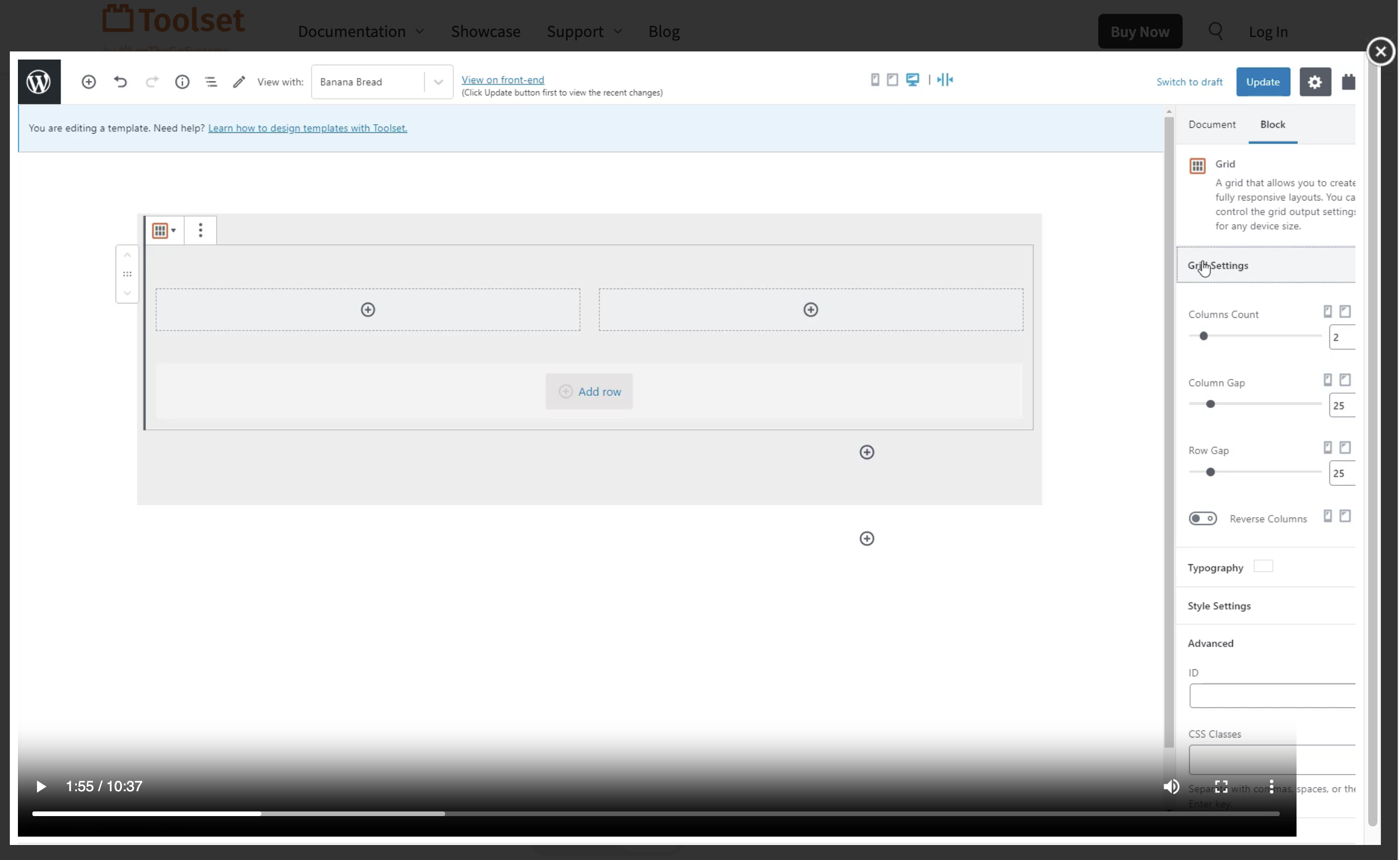Mute the video volume
The height and width of the screenshot is (860, 1400).
tap(1171, 787)
